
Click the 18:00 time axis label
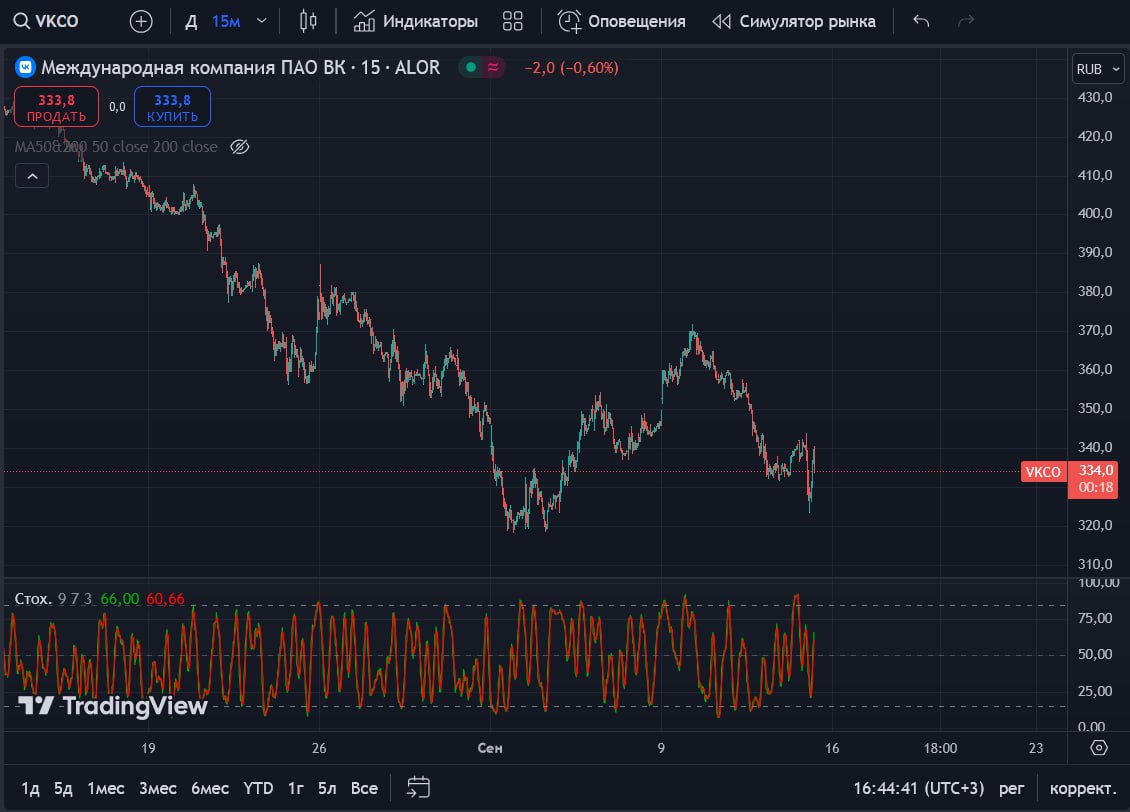[x=940, y=748]
